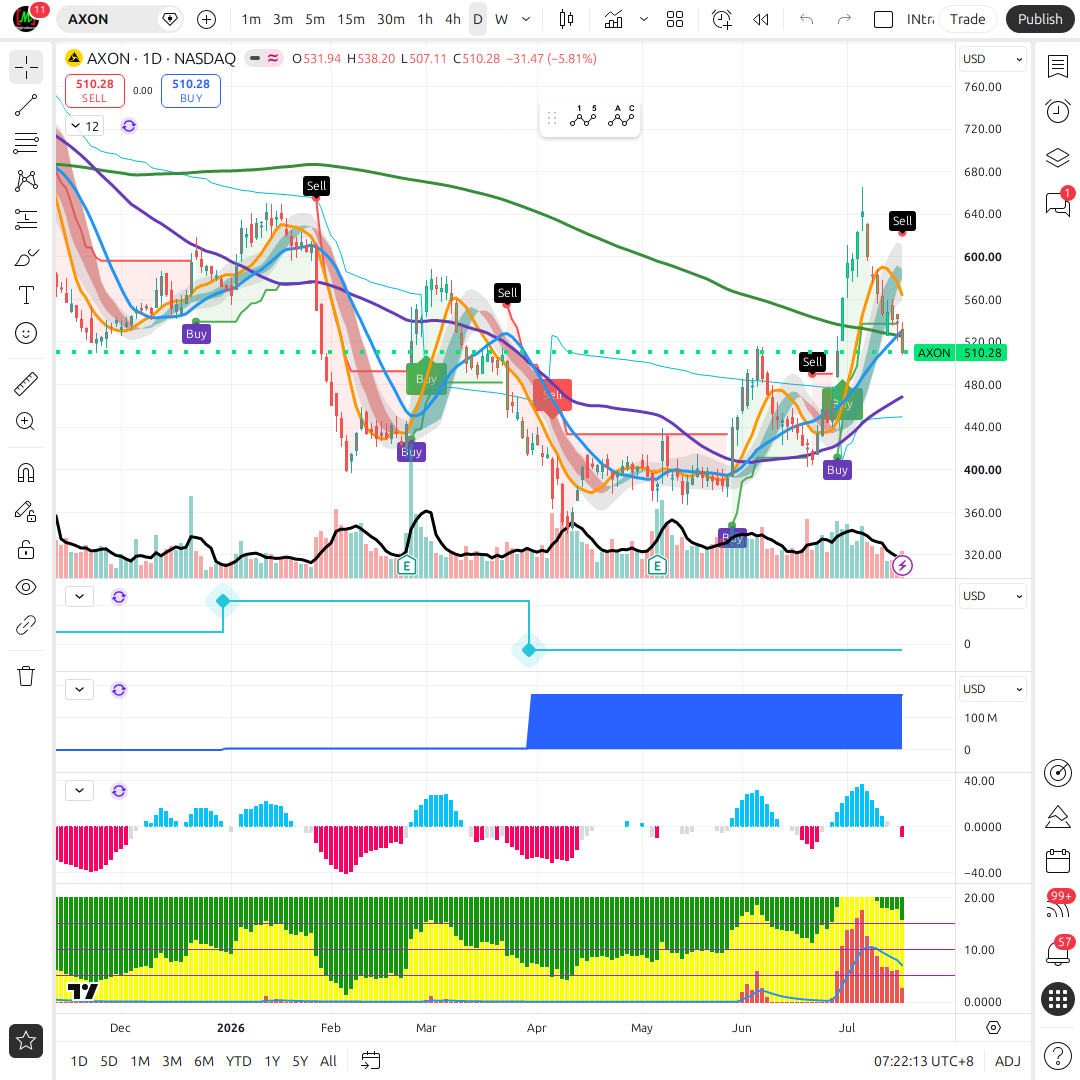Select the 1m timeframe
Screen dimensions: 1080x1080
pos(251,19)
